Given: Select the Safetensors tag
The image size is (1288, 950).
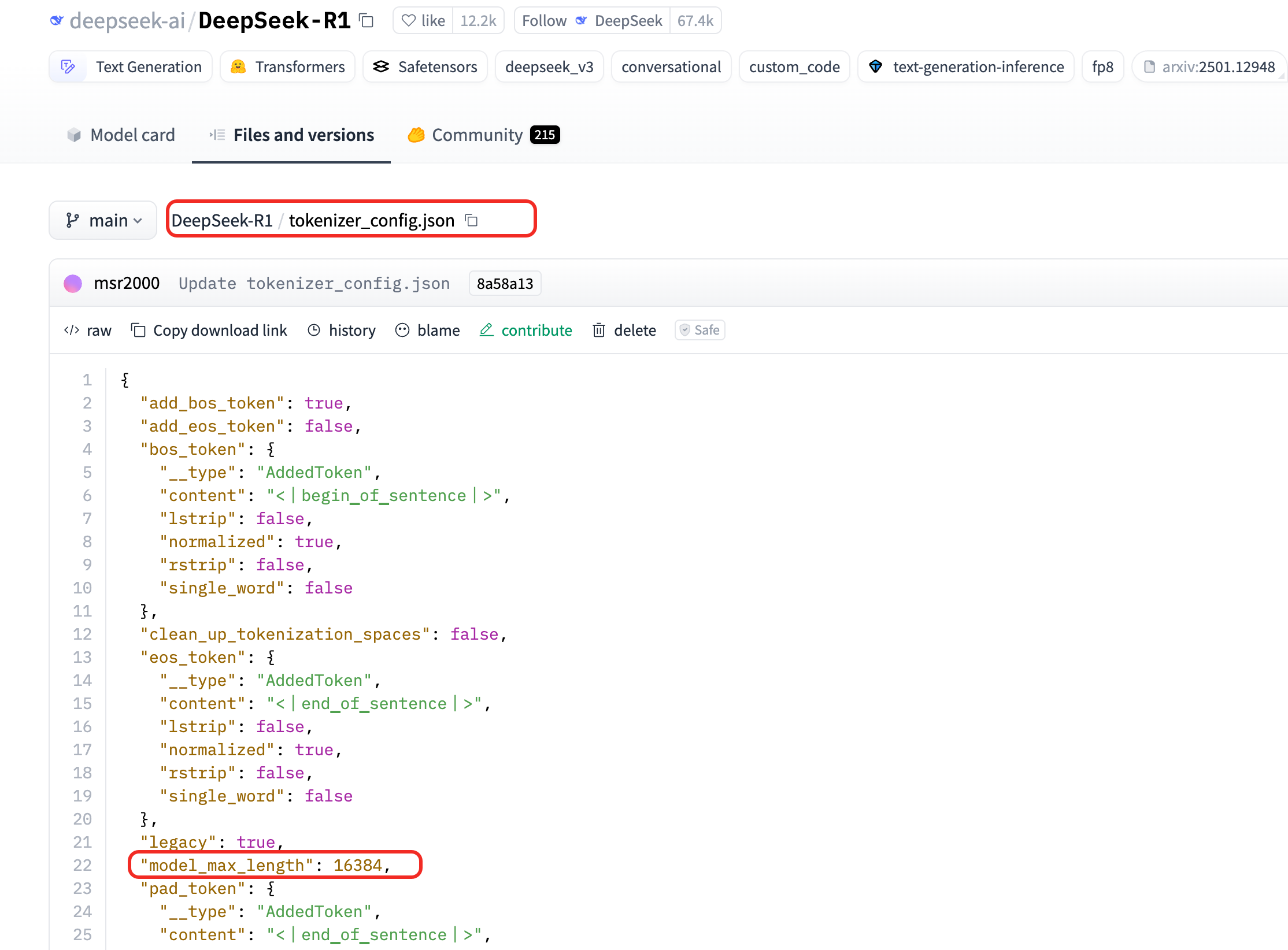Looking at the screenshot, I should click(x=425, y=67).
